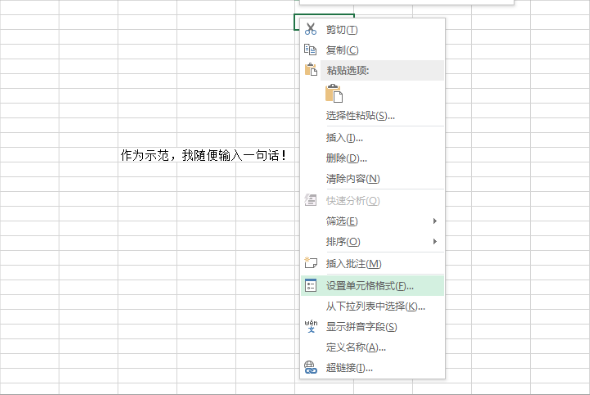590x395 pixels.
Task: Click the clipboard icon beside 粘贴选项
Action: pos(310,70)
